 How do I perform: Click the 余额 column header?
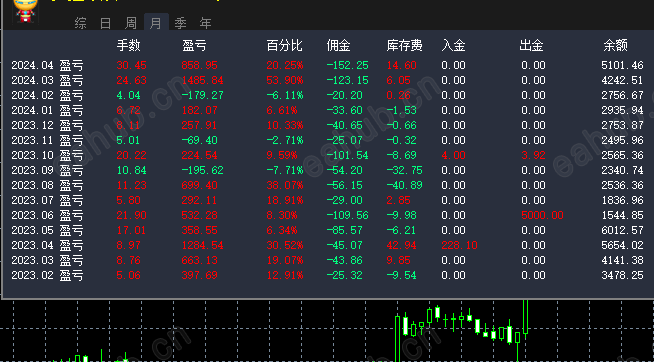[615, 45]
